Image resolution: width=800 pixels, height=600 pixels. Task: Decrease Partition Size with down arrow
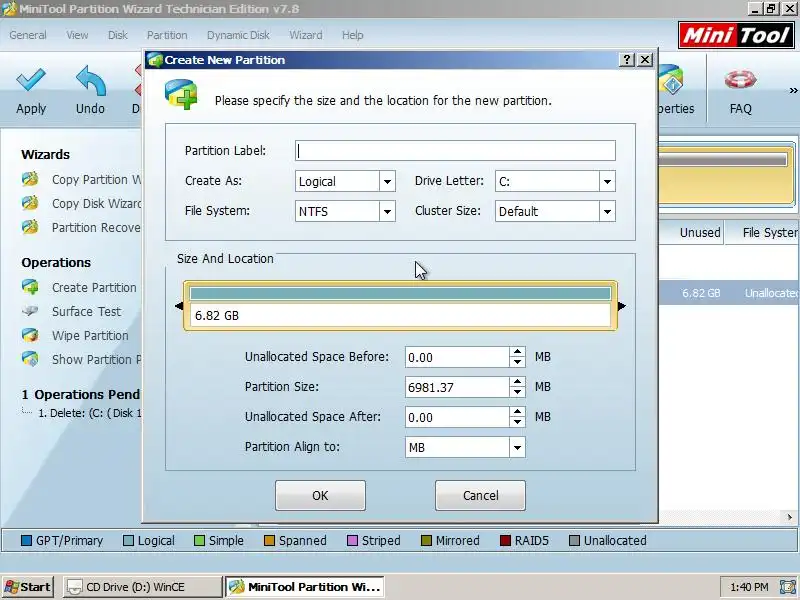(517, 392)
